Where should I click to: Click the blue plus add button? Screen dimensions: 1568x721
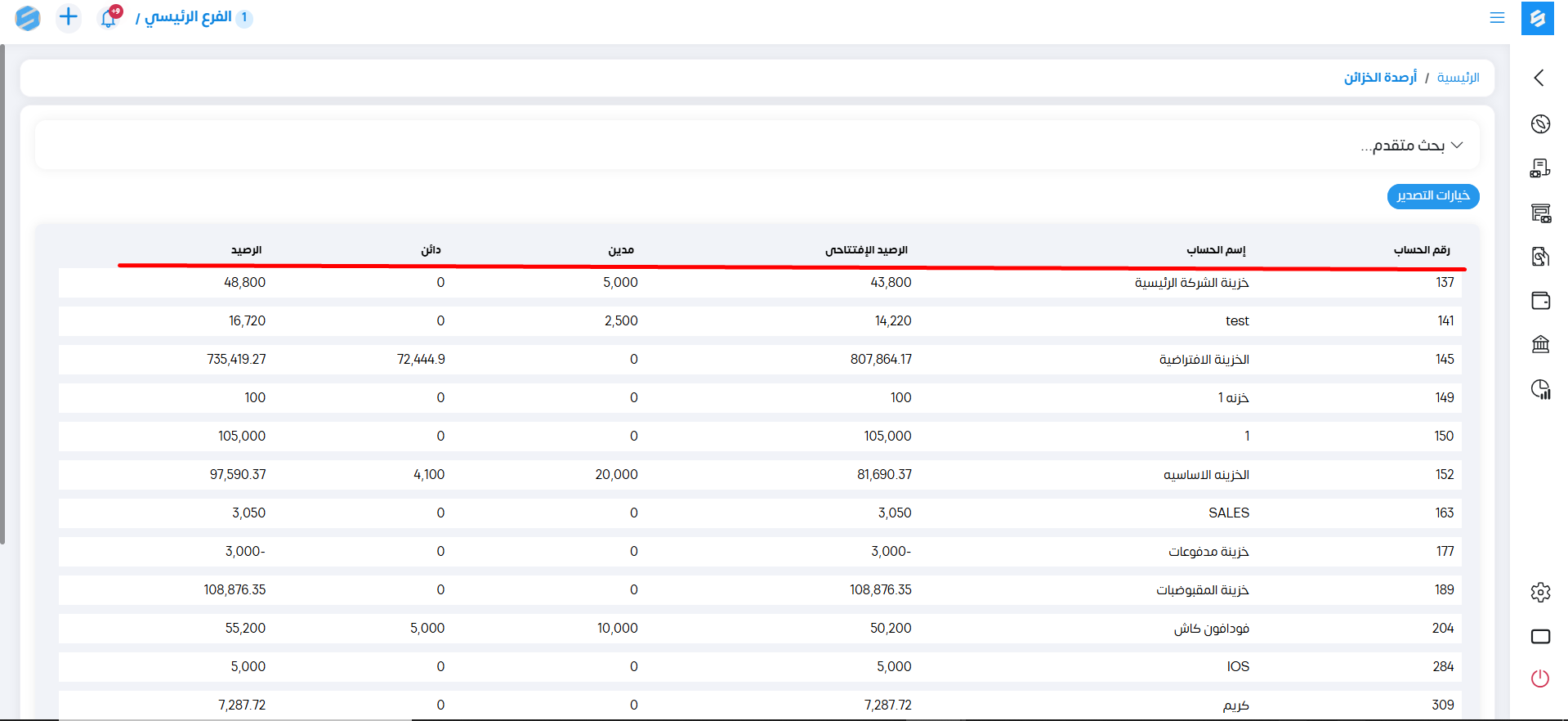point(69,17)
